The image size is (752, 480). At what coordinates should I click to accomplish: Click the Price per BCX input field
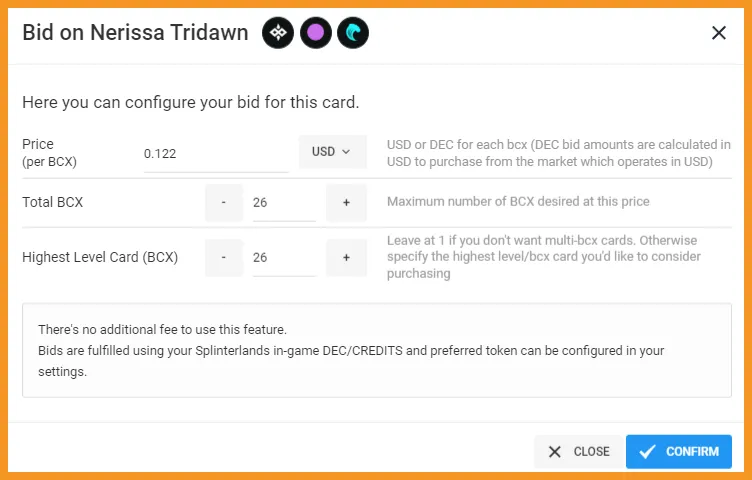(x=216, y=154)
